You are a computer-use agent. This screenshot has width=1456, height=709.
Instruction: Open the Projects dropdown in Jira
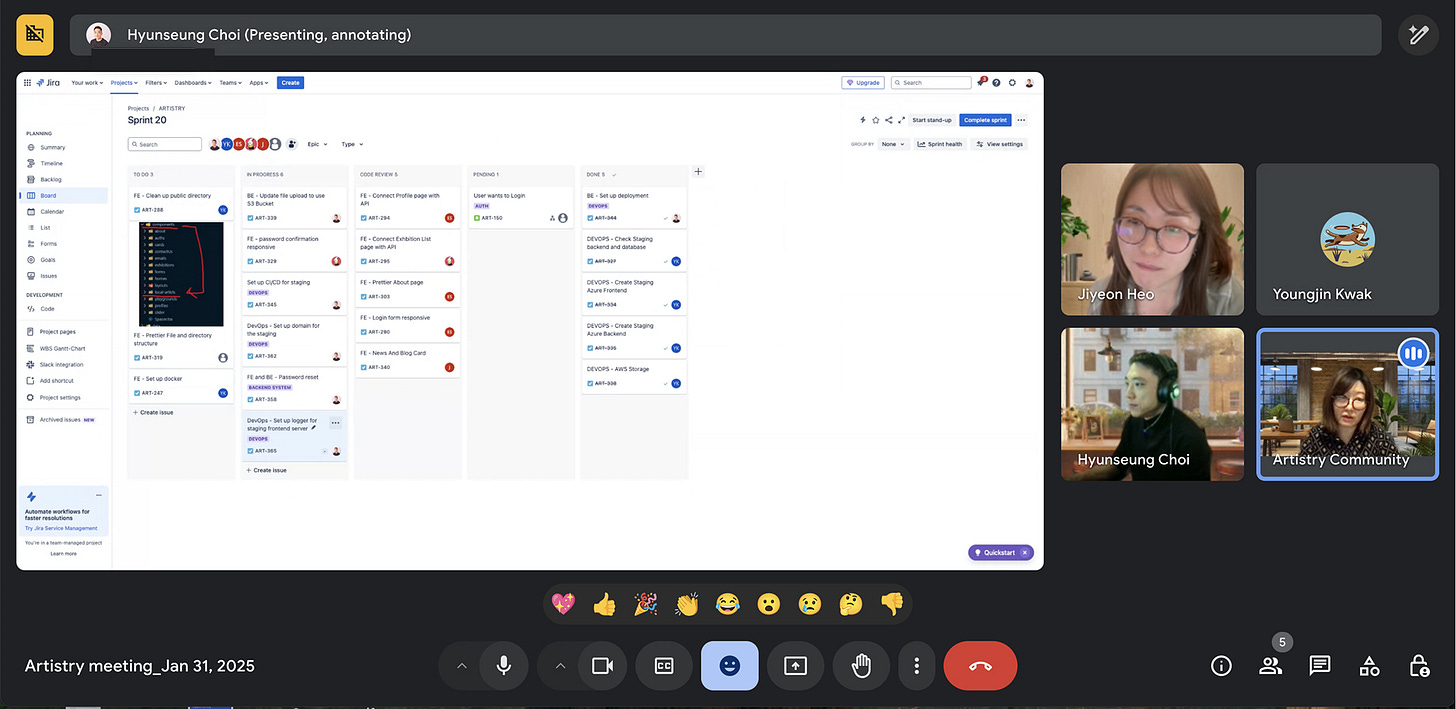coord(124,83)
